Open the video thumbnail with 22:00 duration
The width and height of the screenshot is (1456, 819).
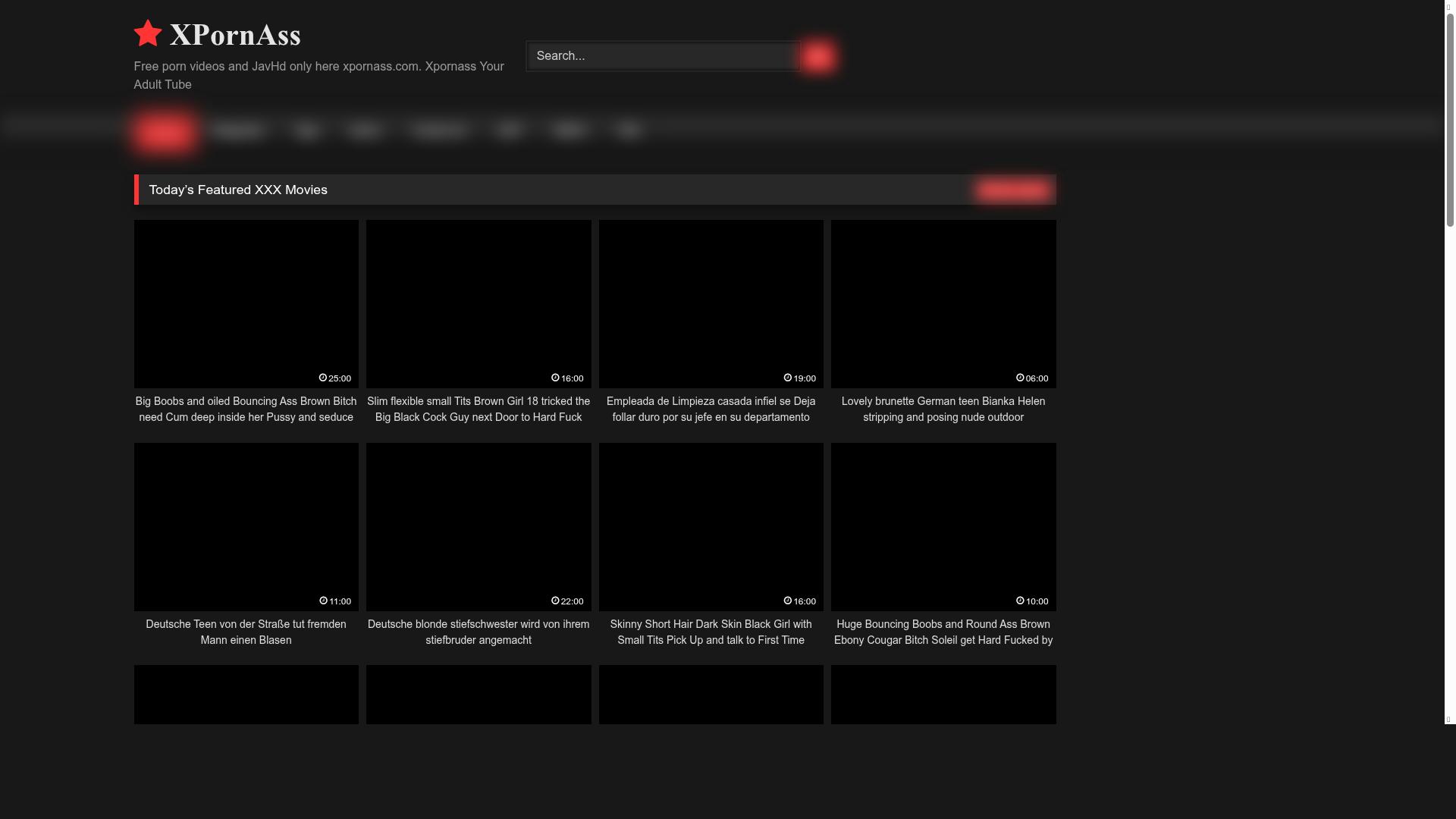pos(479,526)
